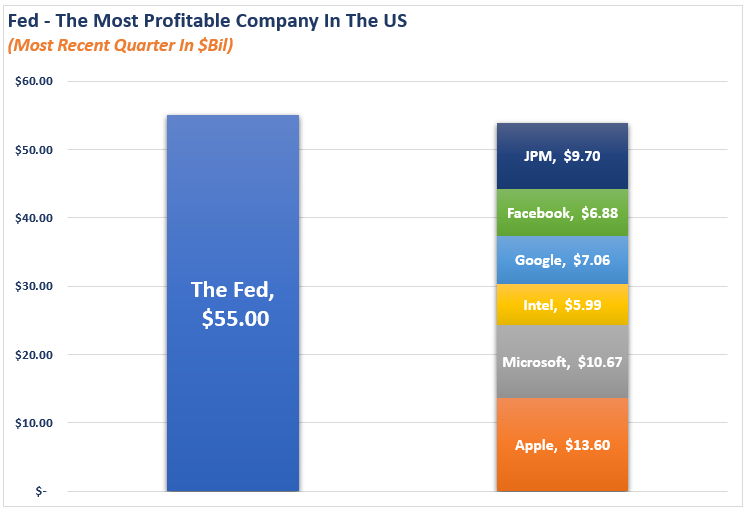Select the Microsoft, $10.67 data label
The image size is (753, 515).
(562, 362)
